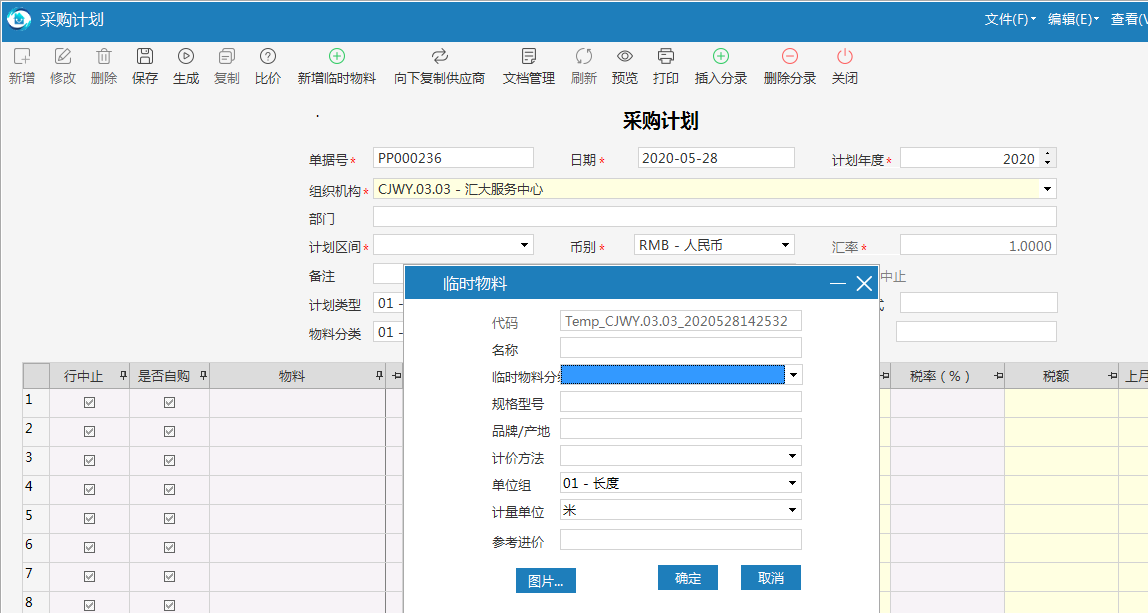Click the 参考进价 input field

(x=681, y=540)
